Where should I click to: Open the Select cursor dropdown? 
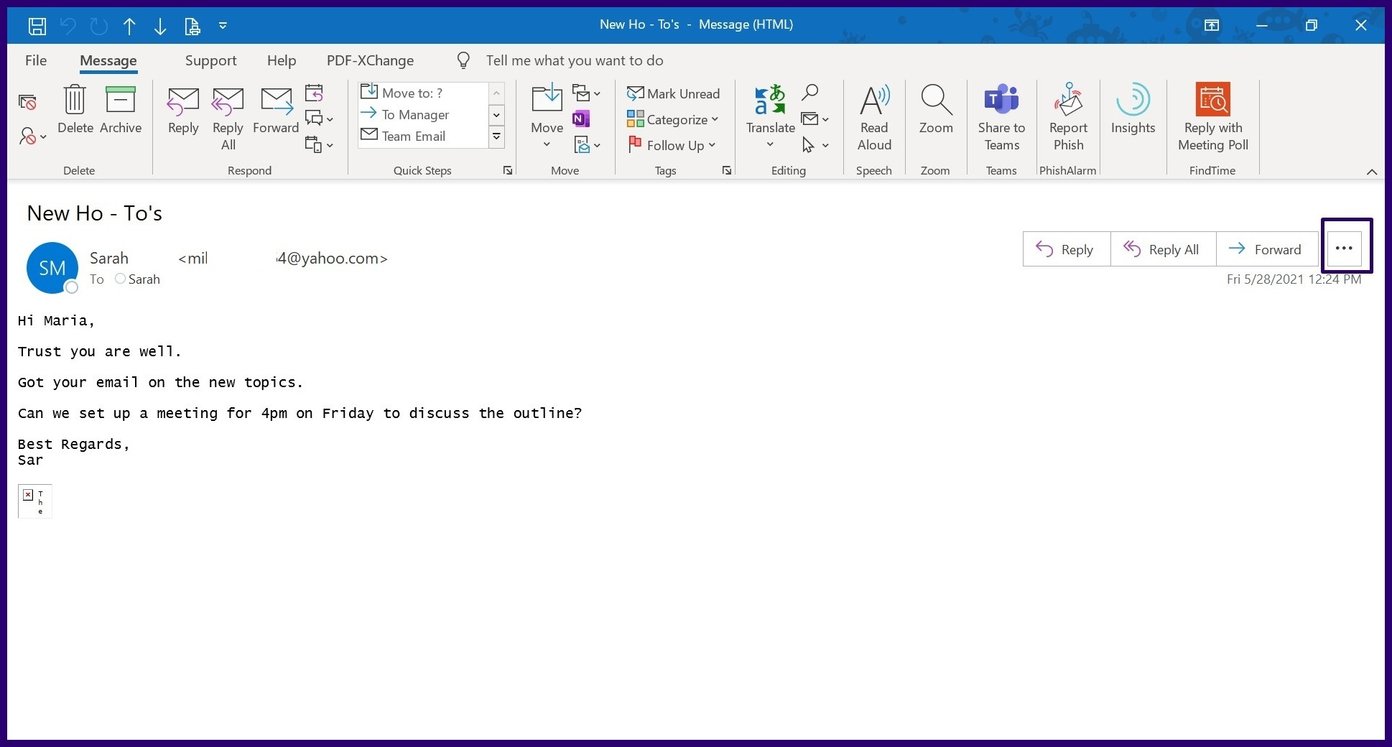(815, 145)
